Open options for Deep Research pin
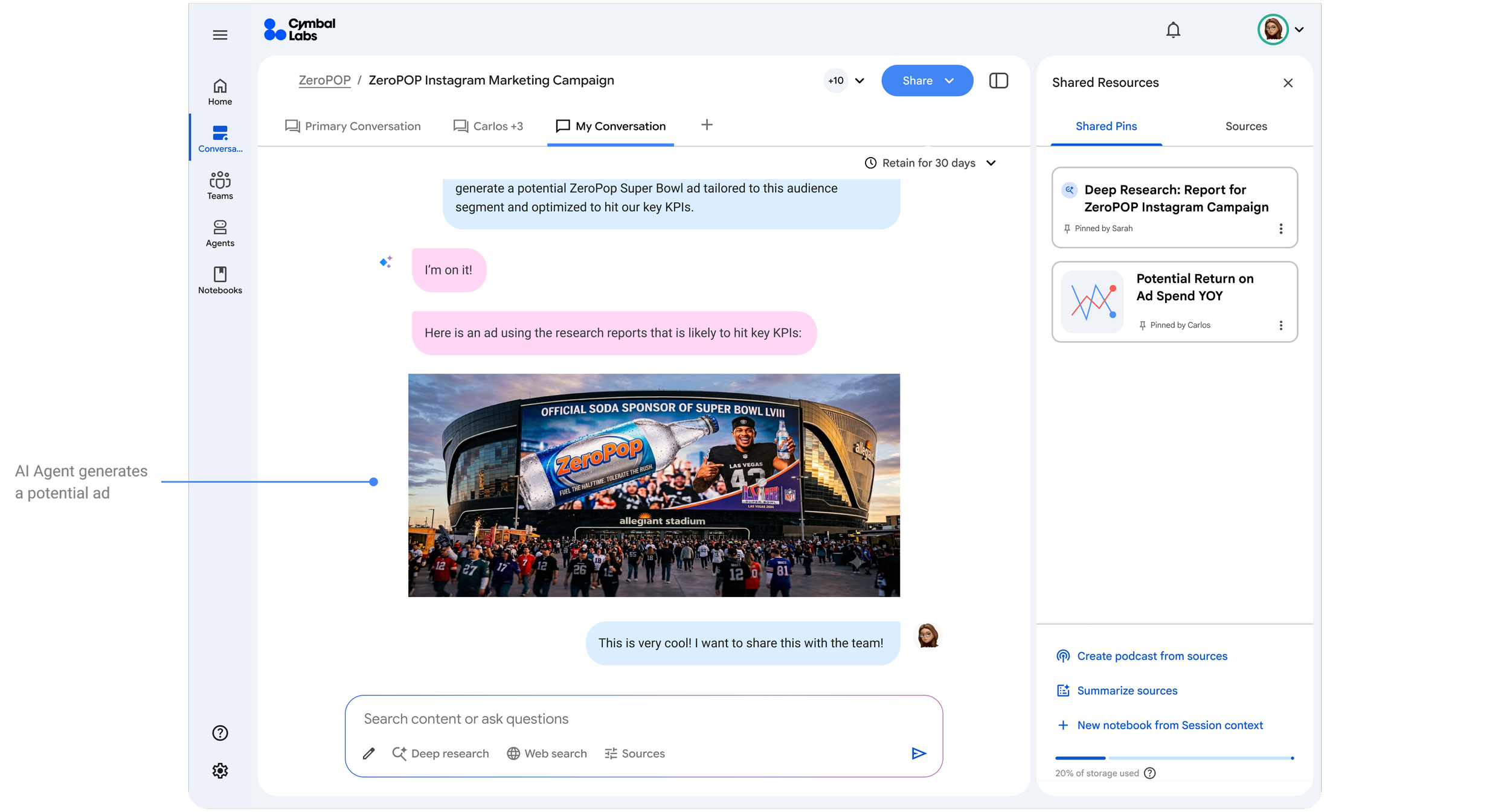1510x812 pixels. (x=1280, y=229)
